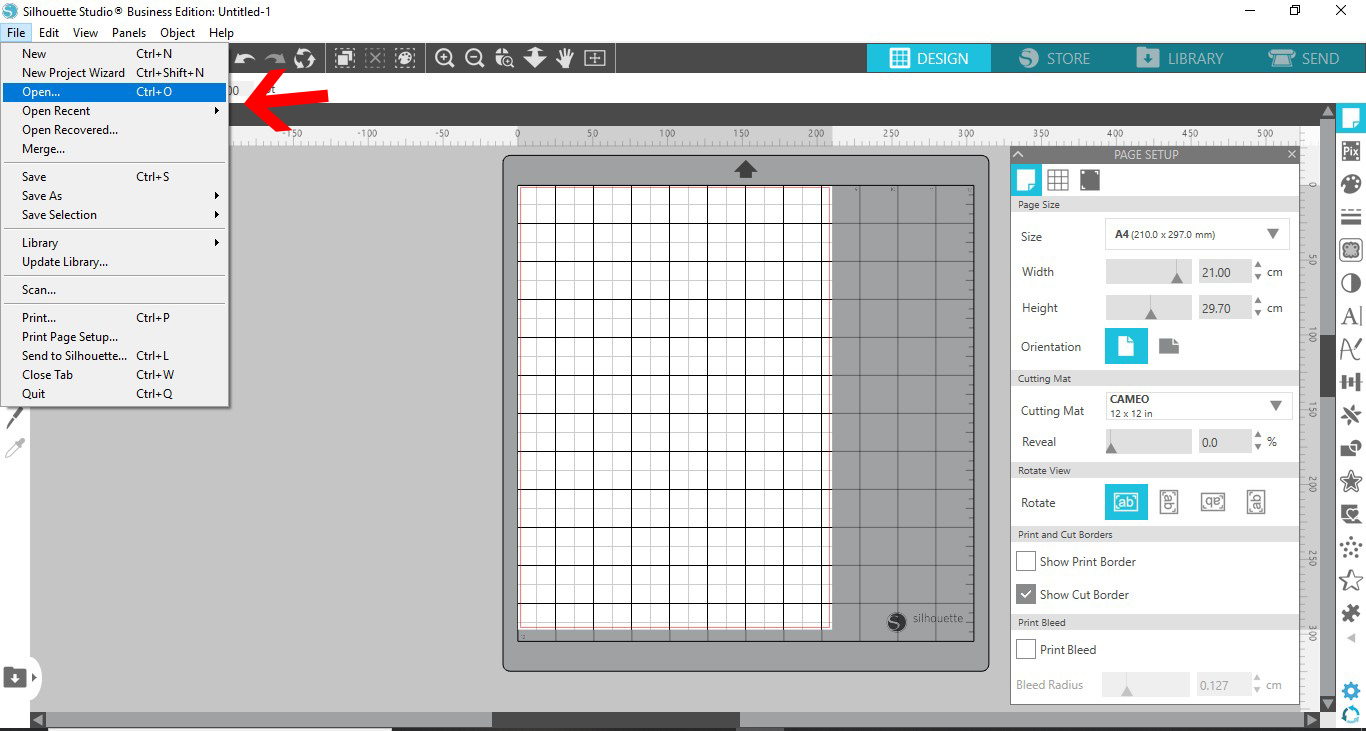Enable the Show Print Border checkbox

[x=1026, y=561]
